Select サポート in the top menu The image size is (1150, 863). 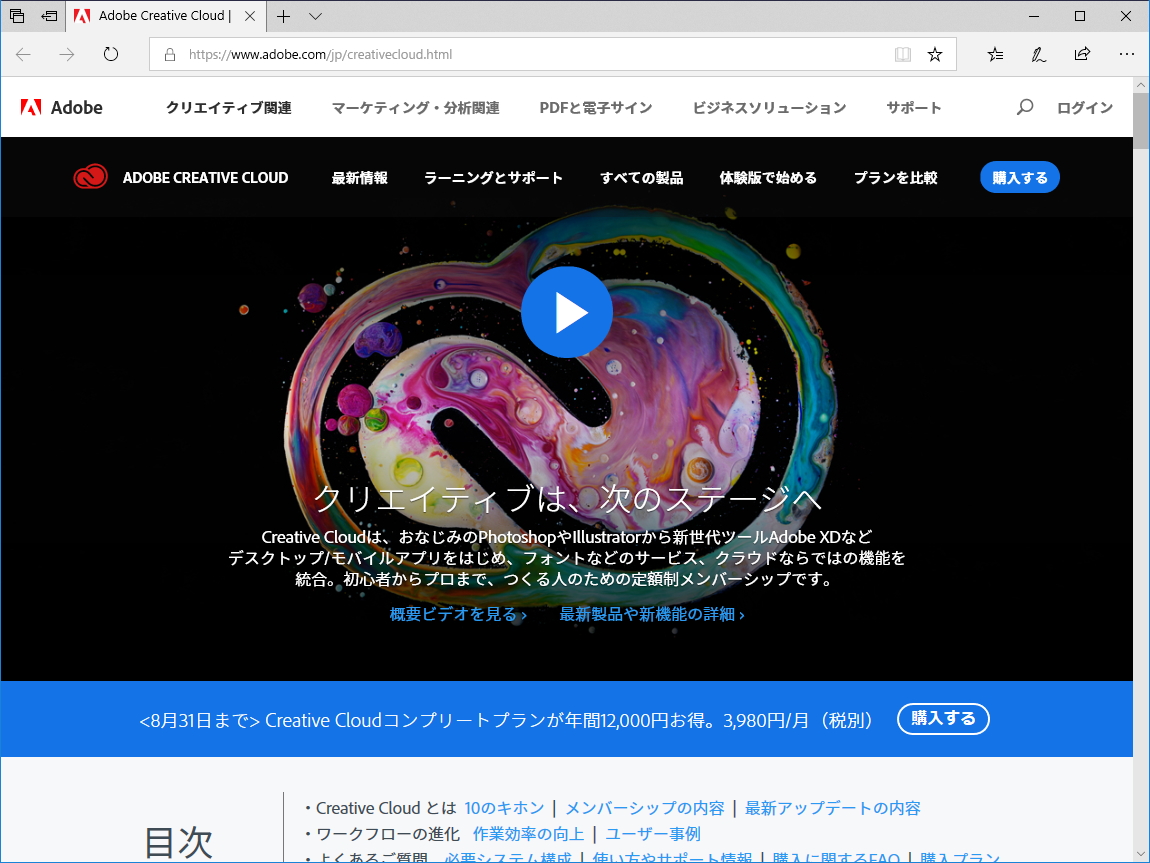pyautogui.click(x=913, y=107)
